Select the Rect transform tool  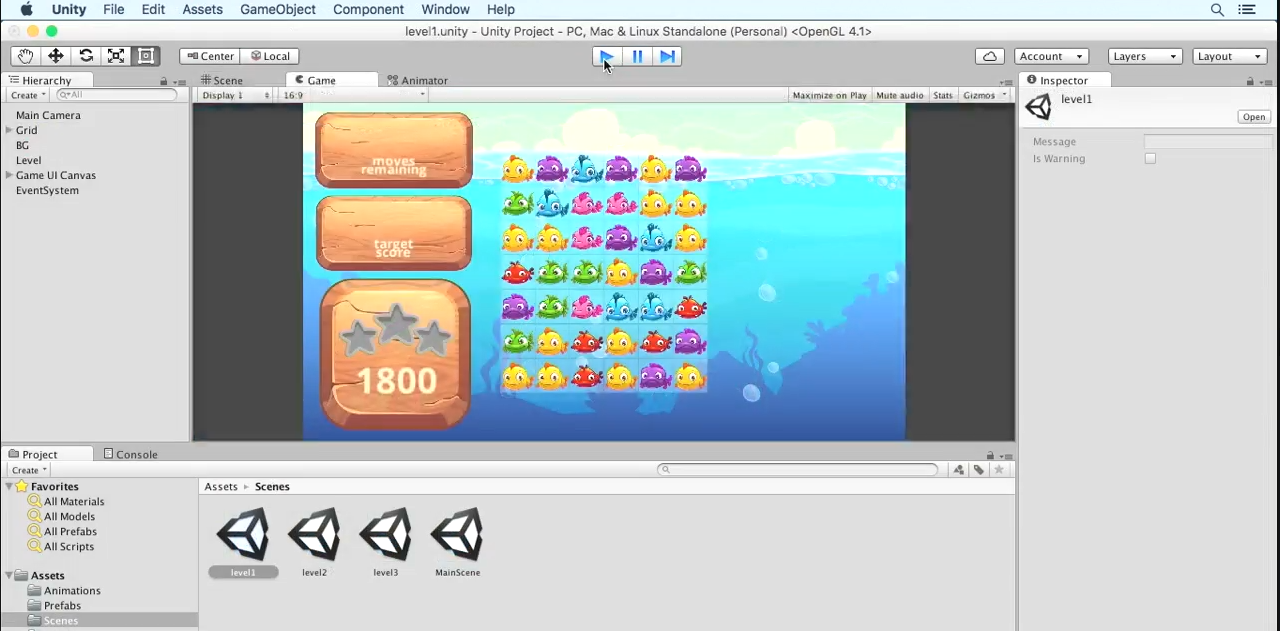146,56
